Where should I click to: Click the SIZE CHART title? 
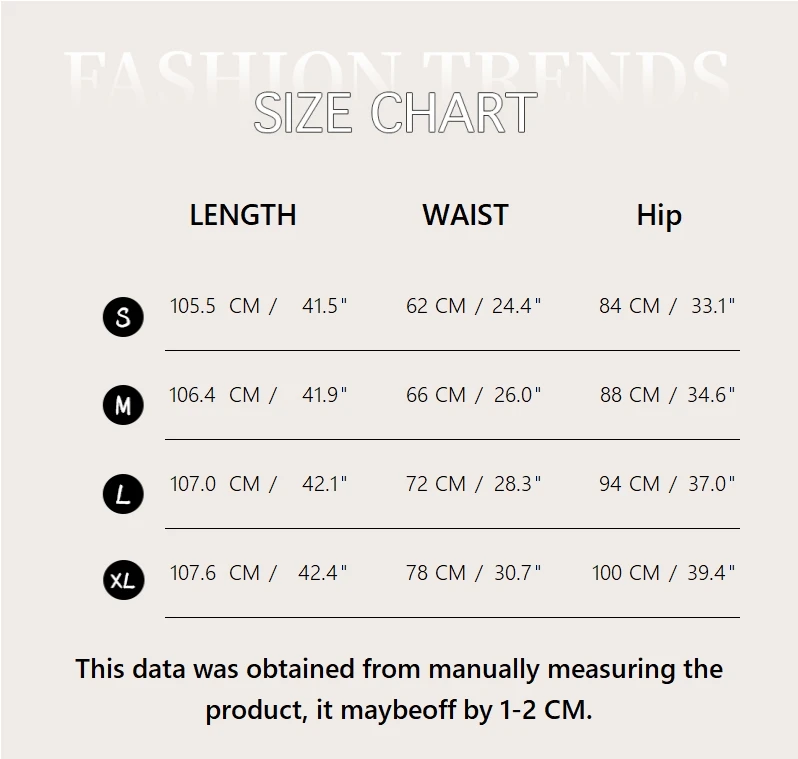pyautogui.click(x=395, y=113)
